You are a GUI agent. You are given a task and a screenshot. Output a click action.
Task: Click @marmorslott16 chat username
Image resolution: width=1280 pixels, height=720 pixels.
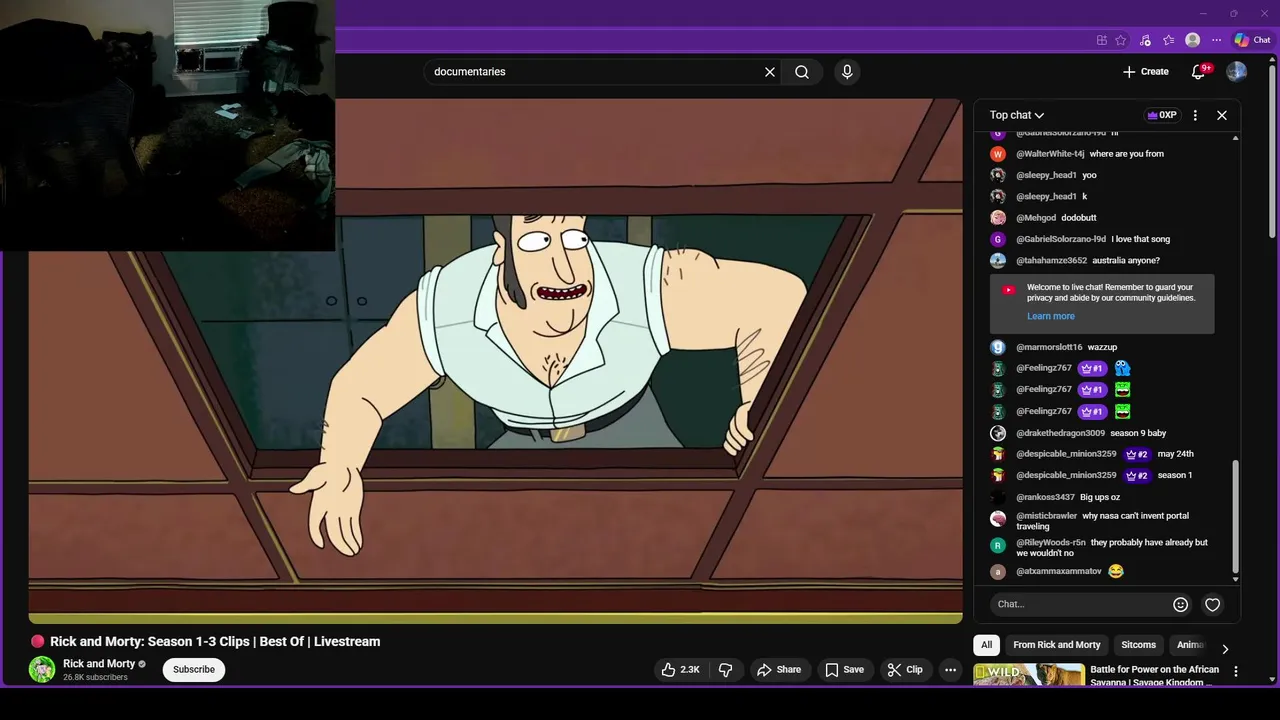click(1049, 347)
